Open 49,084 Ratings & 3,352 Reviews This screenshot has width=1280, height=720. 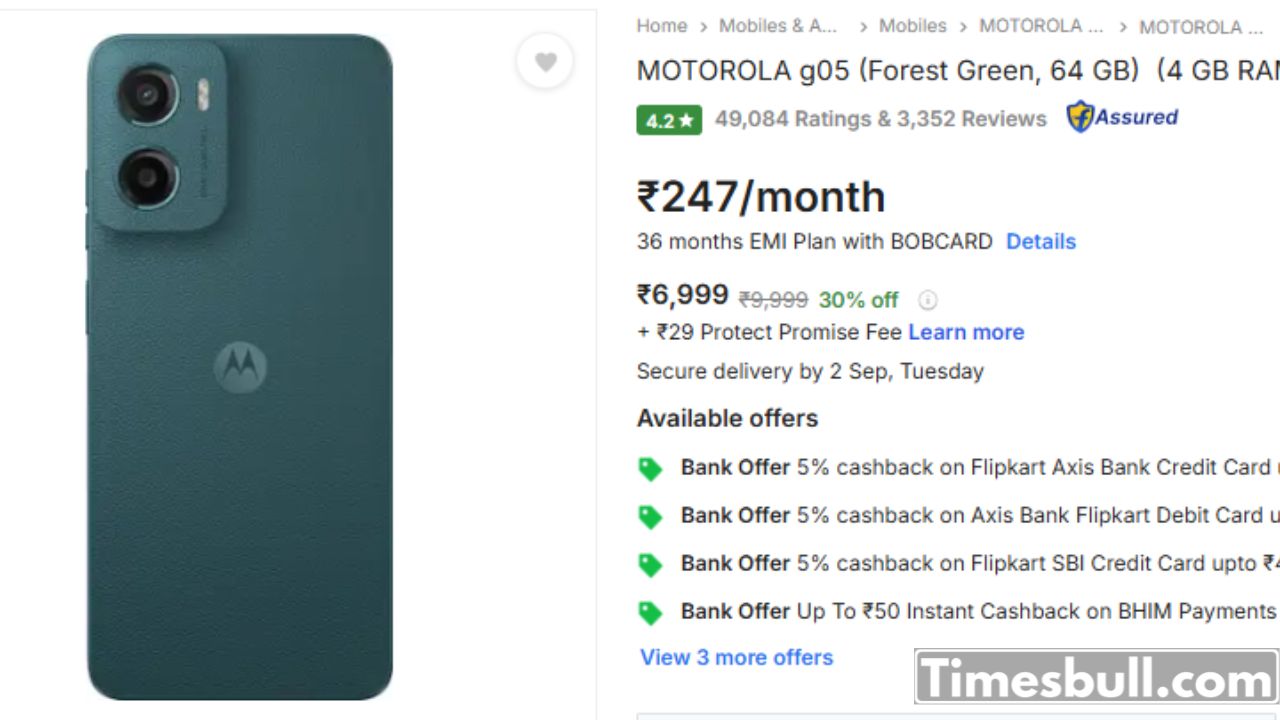880,119
